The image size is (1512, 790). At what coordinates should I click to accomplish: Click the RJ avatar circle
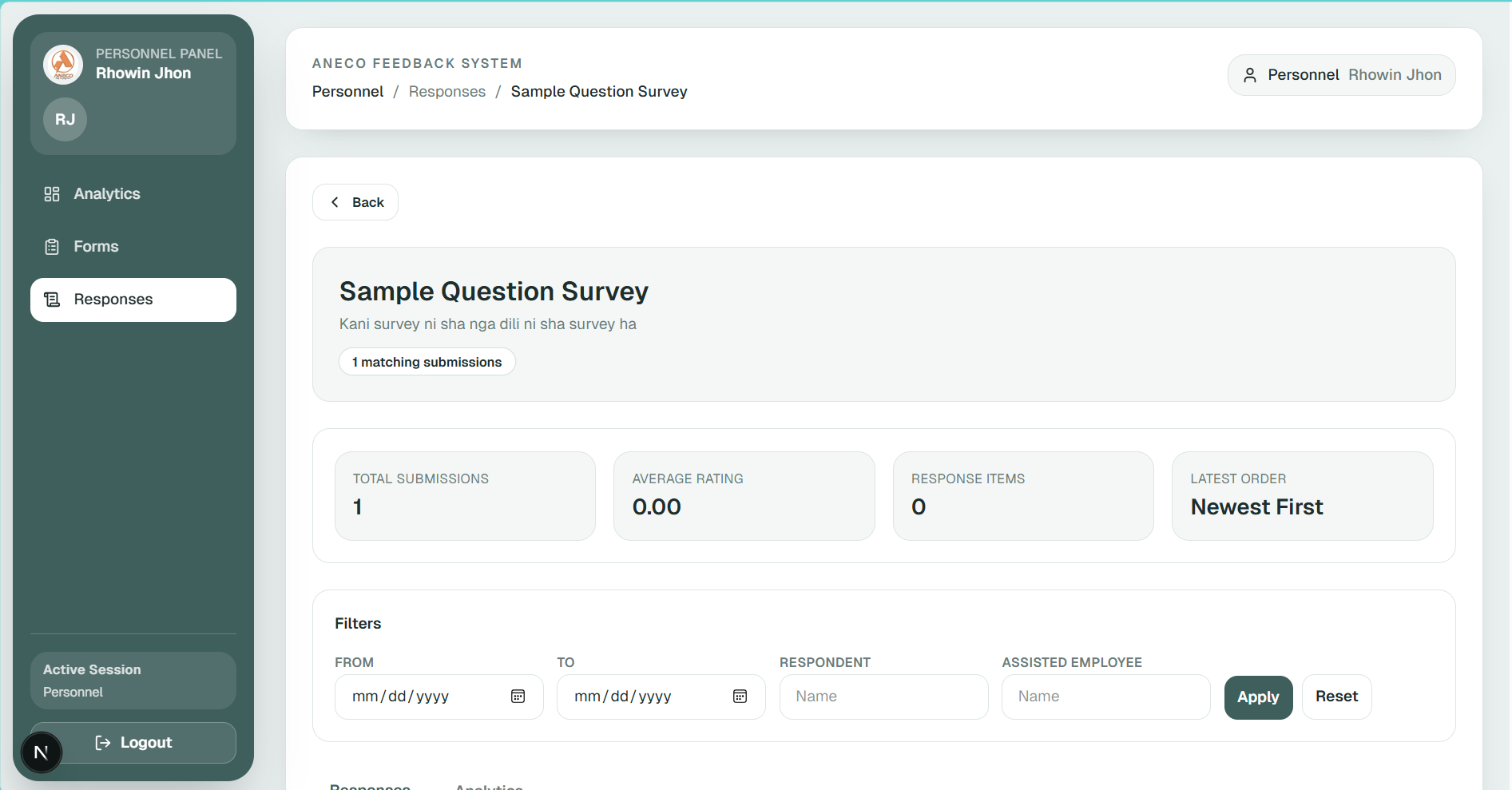click(x=65, y=120)
